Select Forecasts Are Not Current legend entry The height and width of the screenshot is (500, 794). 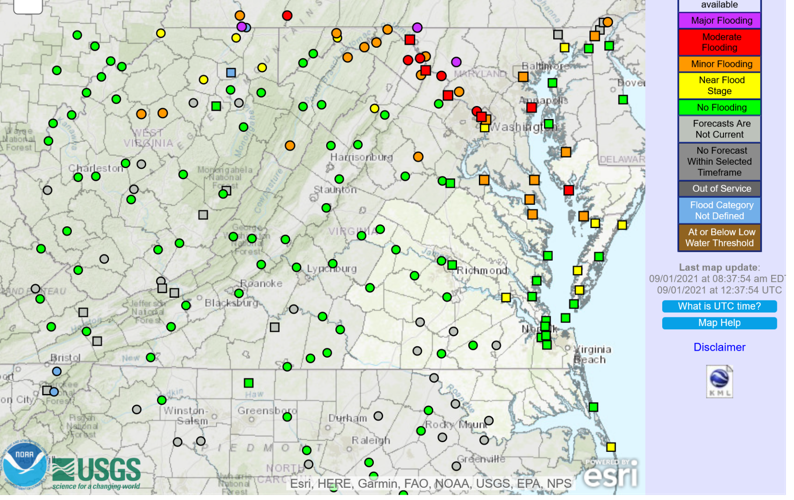pyautogui.click(x=720, y=129)
